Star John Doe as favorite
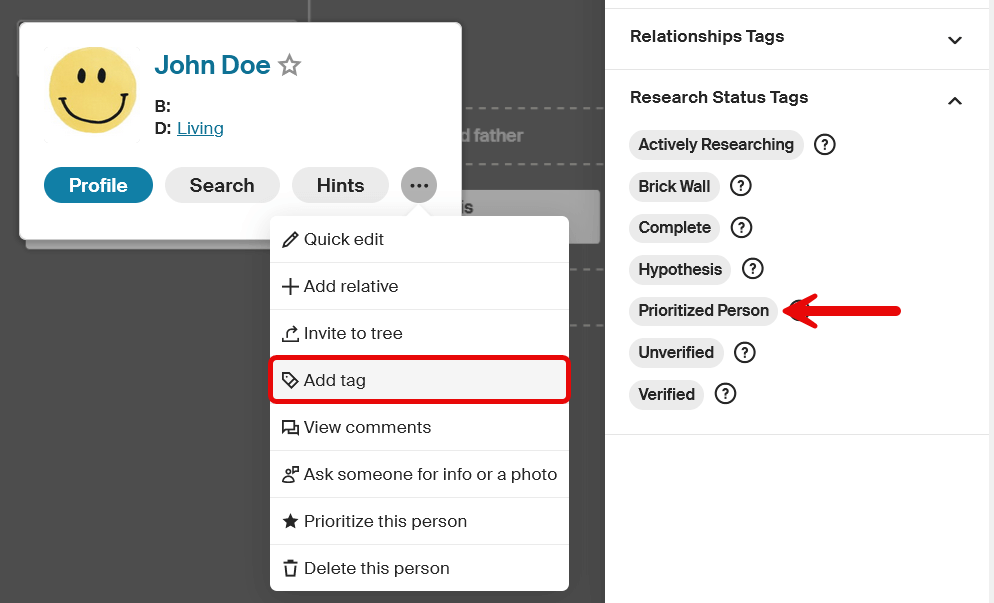Screen dimensions: 994x603 (290, 65)
